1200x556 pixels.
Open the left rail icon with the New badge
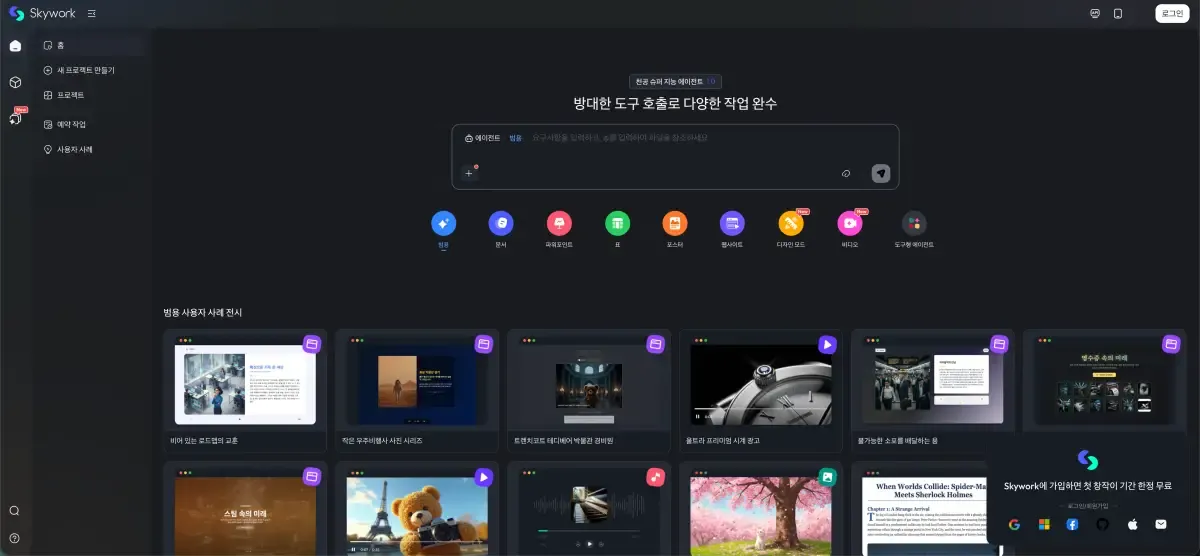pyautogui.click(x=16, y=118)
